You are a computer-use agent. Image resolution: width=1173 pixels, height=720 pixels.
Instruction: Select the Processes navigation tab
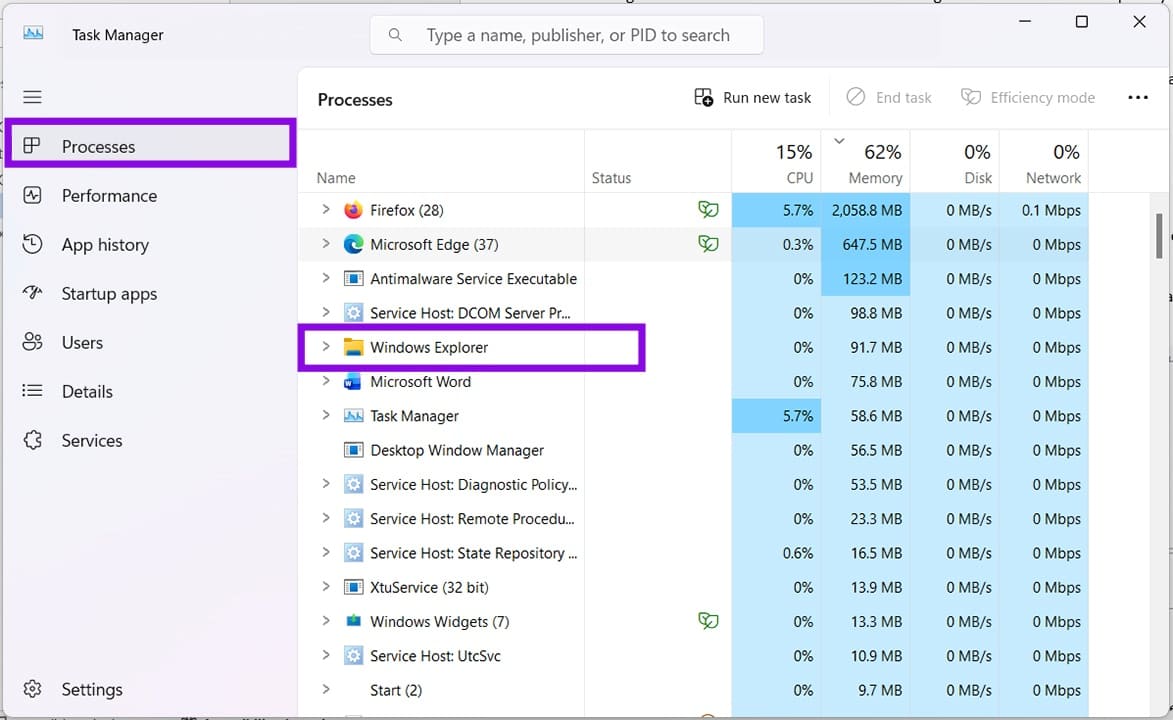(150, 146)
